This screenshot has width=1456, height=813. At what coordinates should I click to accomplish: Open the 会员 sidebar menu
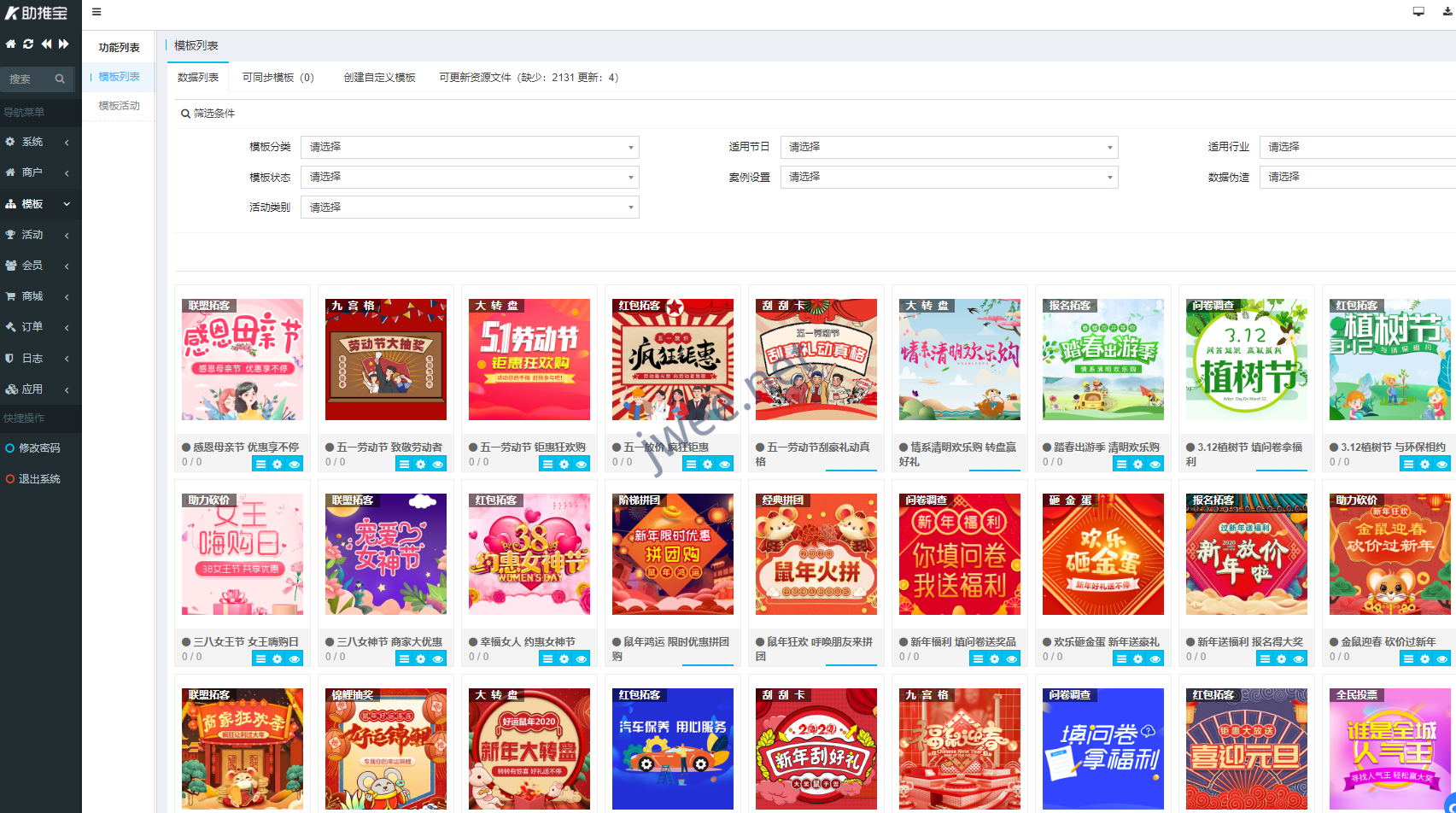(40, 266)
